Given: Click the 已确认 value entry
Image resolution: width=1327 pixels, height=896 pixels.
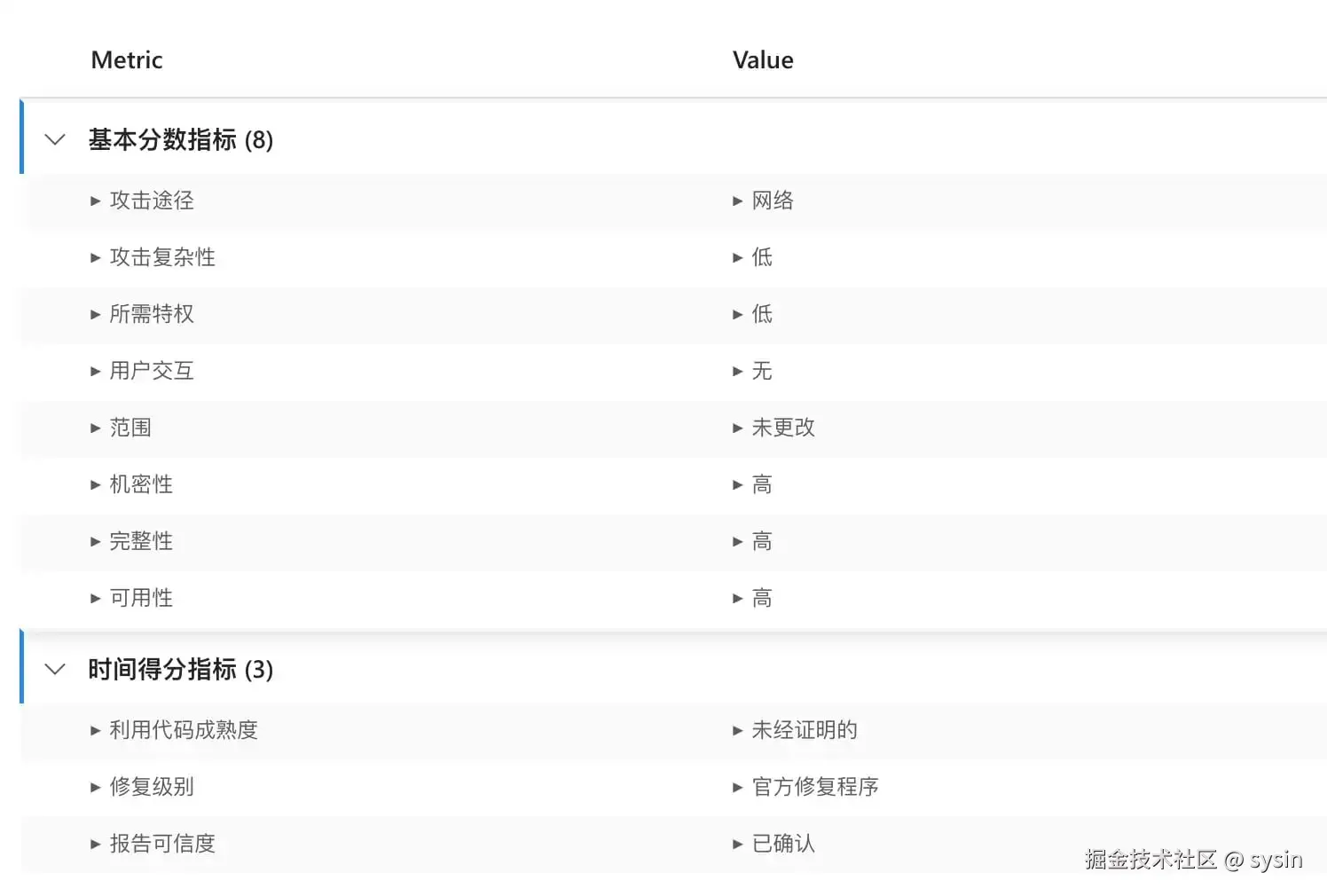Looking at the screenshot, I should click(782, 845).
